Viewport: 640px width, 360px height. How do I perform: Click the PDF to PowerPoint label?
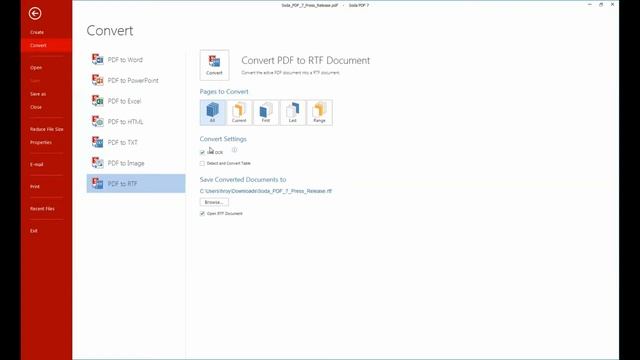[133, 80]
